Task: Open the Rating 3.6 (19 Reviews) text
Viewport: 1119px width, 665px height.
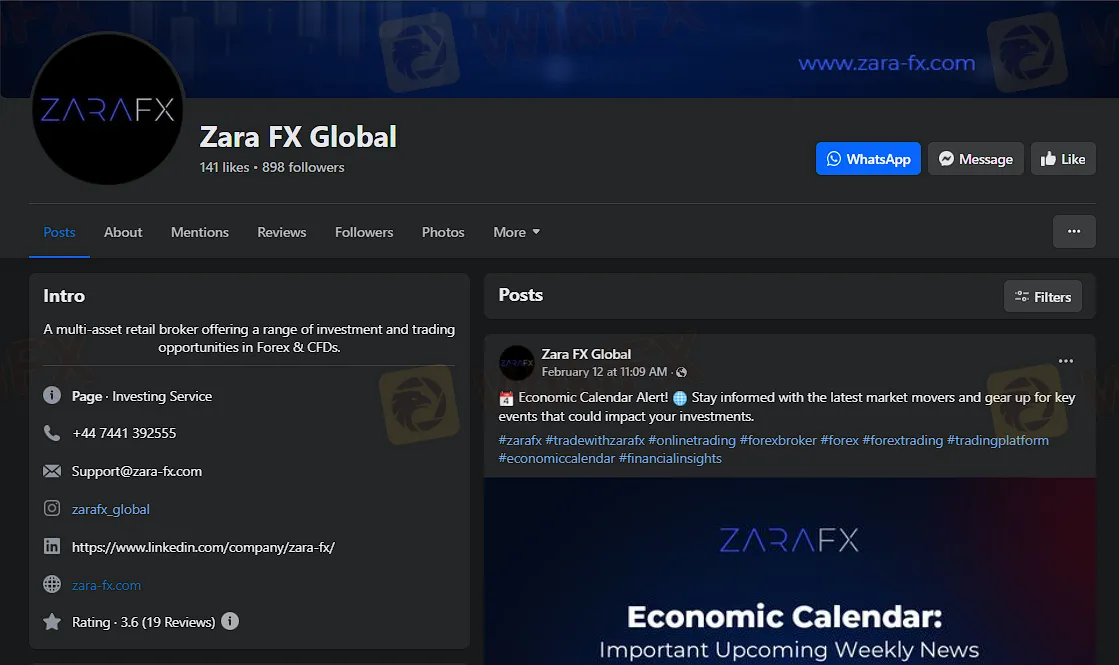Action: pos(143,622)
